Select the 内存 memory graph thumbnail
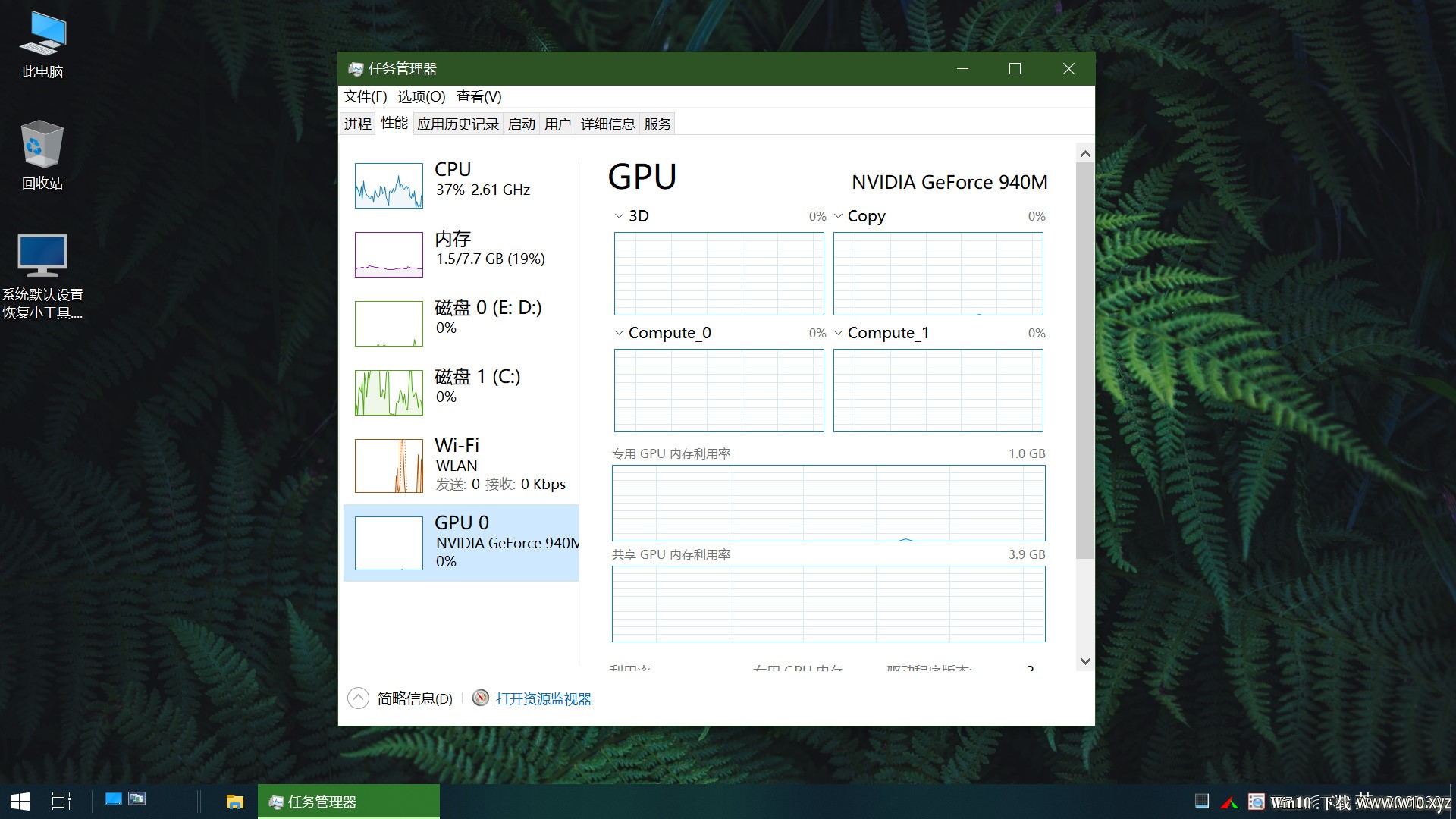Screen dimensions: 1456x819 pos(389,255)
